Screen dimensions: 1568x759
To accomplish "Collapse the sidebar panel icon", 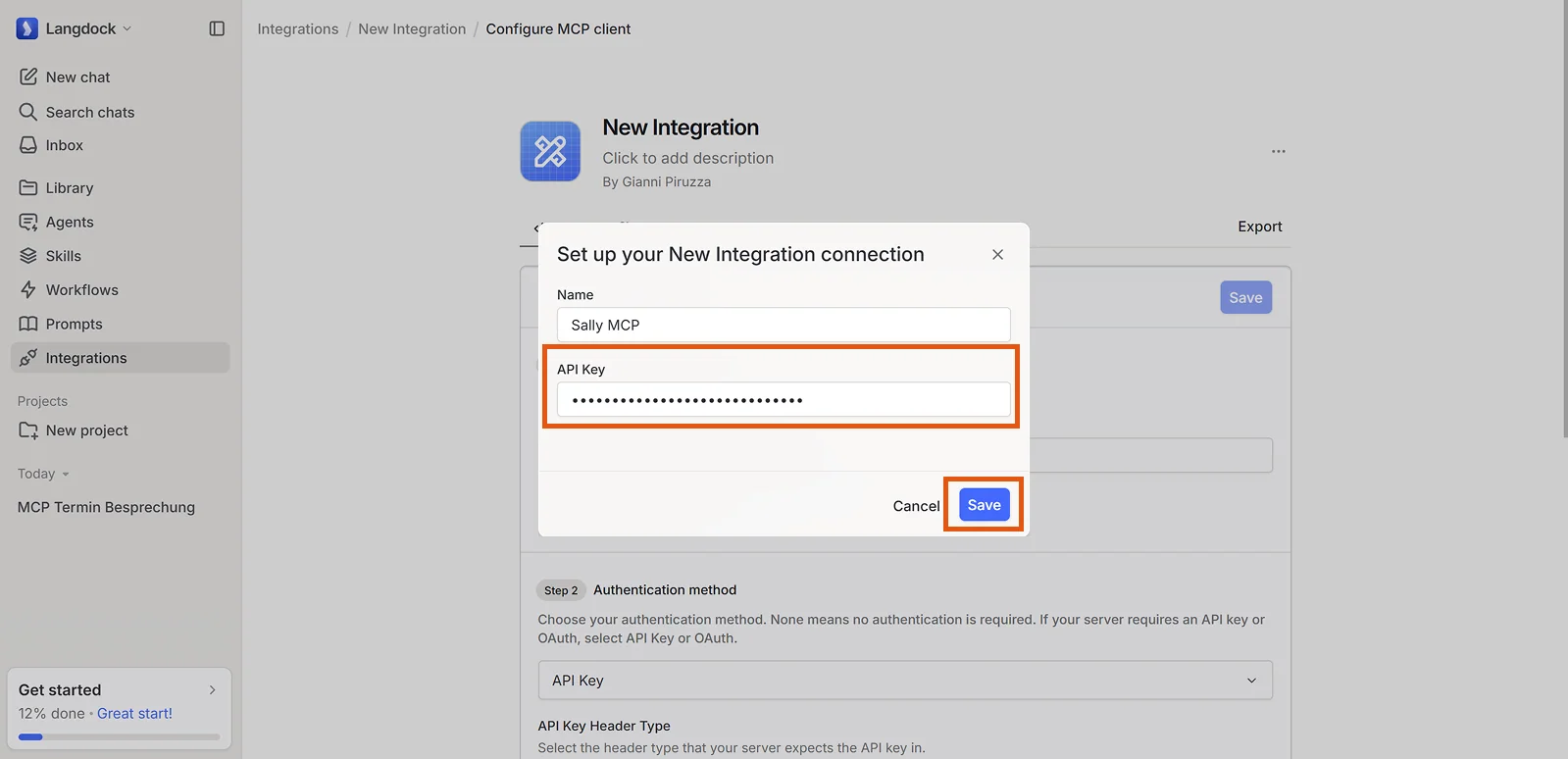I will click(217, 28).
